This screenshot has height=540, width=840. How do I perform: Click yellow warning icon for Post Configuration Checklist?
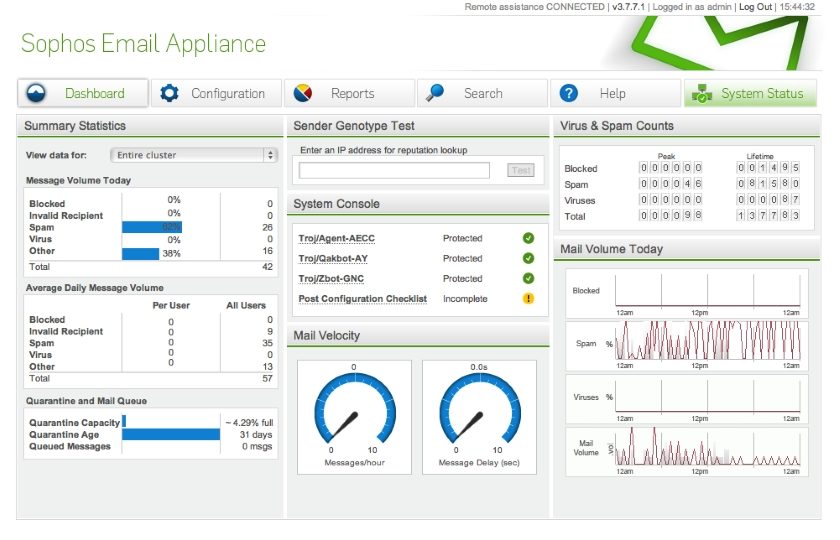[x=528, y=298]
